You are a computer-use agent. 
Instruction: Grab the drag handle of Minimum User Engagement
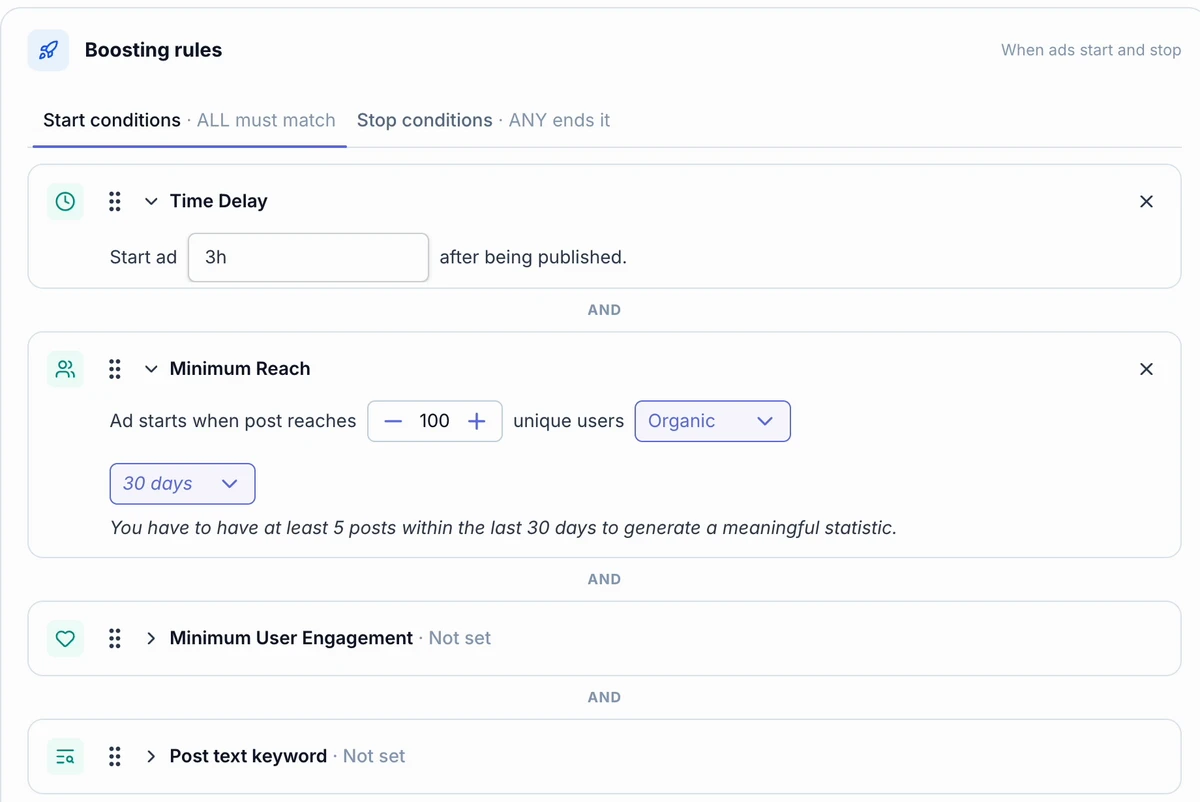click(115, 638)
